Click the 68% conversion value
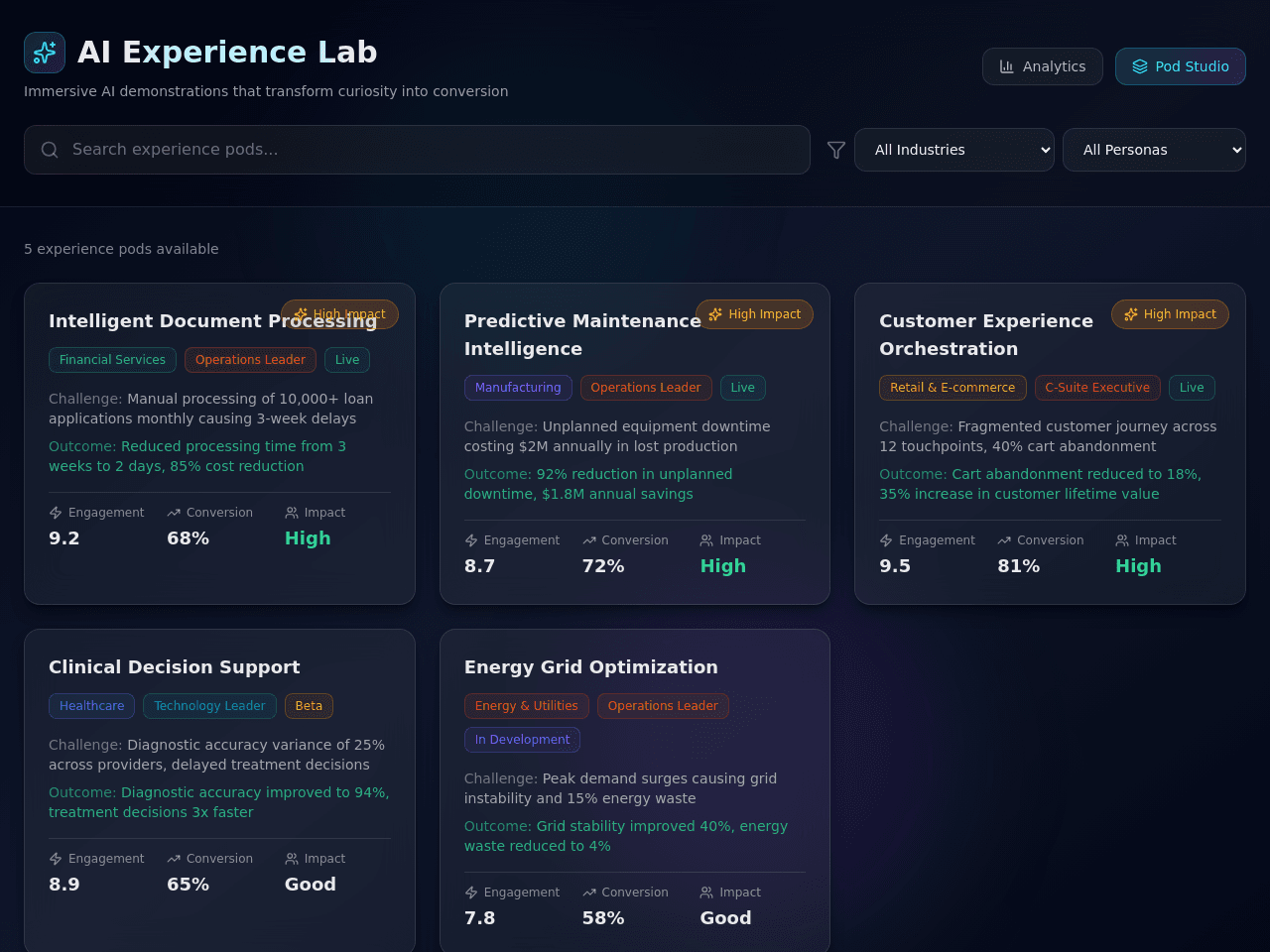Viewport: 1270px width, 952px height. coord(188,538)
